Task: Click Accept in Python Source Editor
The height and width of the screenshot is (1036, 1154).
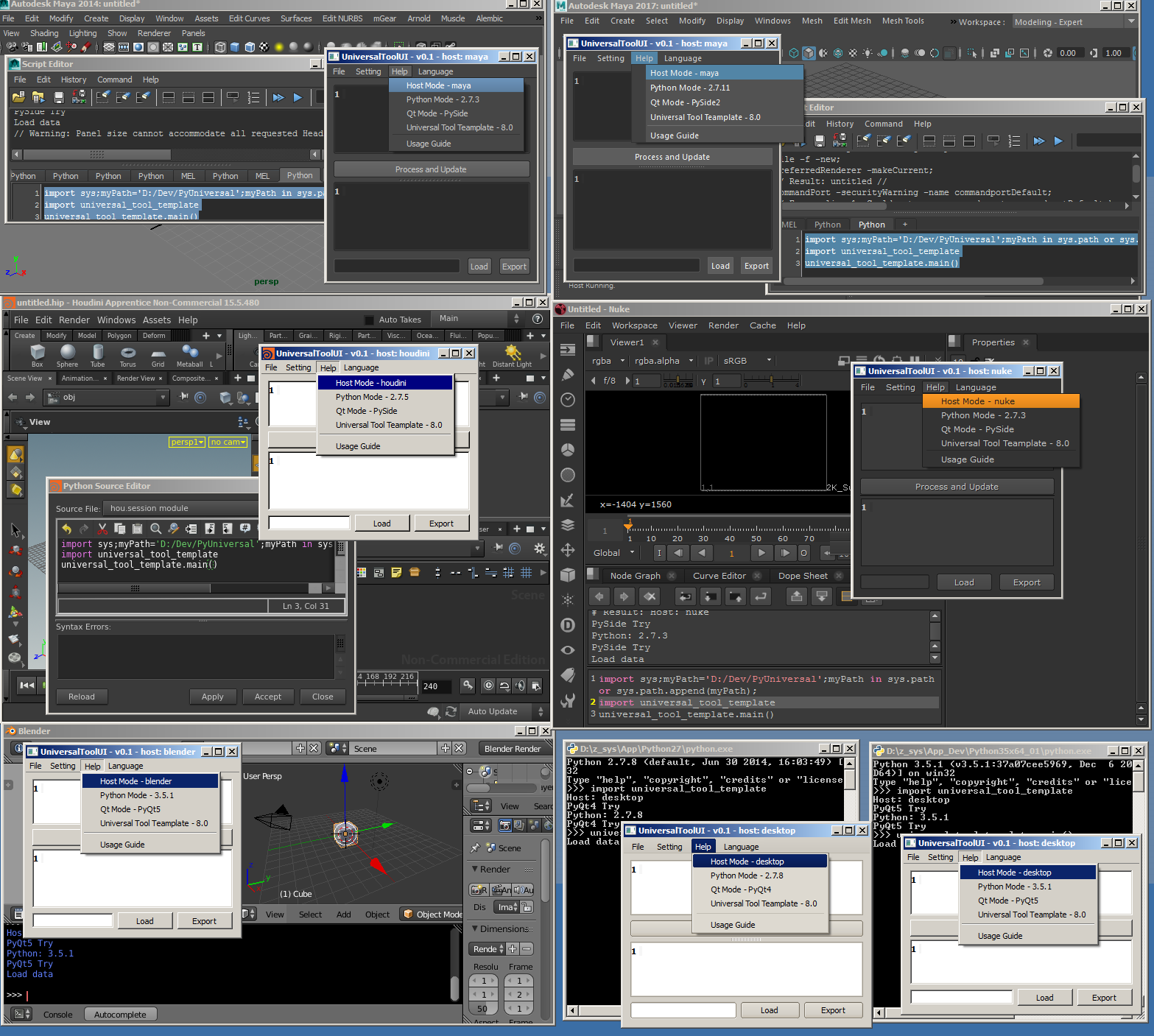Action: 267,697
